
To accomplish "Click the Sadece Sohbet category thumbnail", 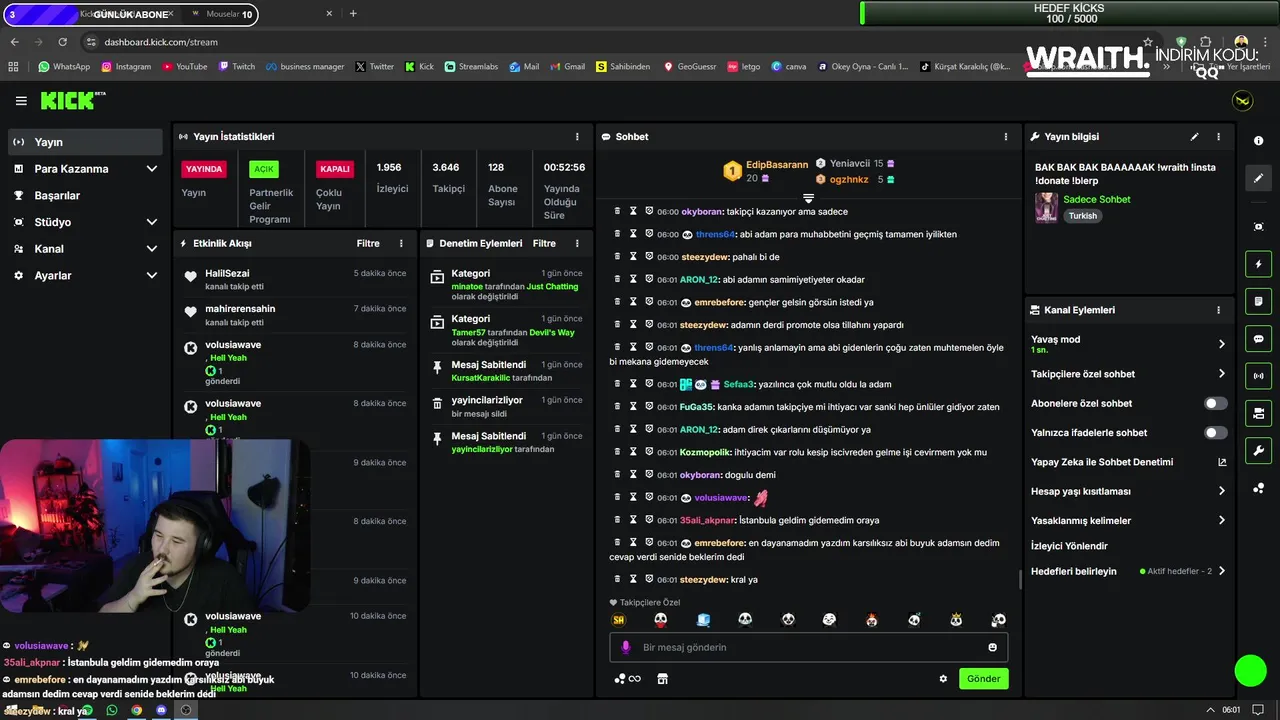I will (x=1046, y=207).
